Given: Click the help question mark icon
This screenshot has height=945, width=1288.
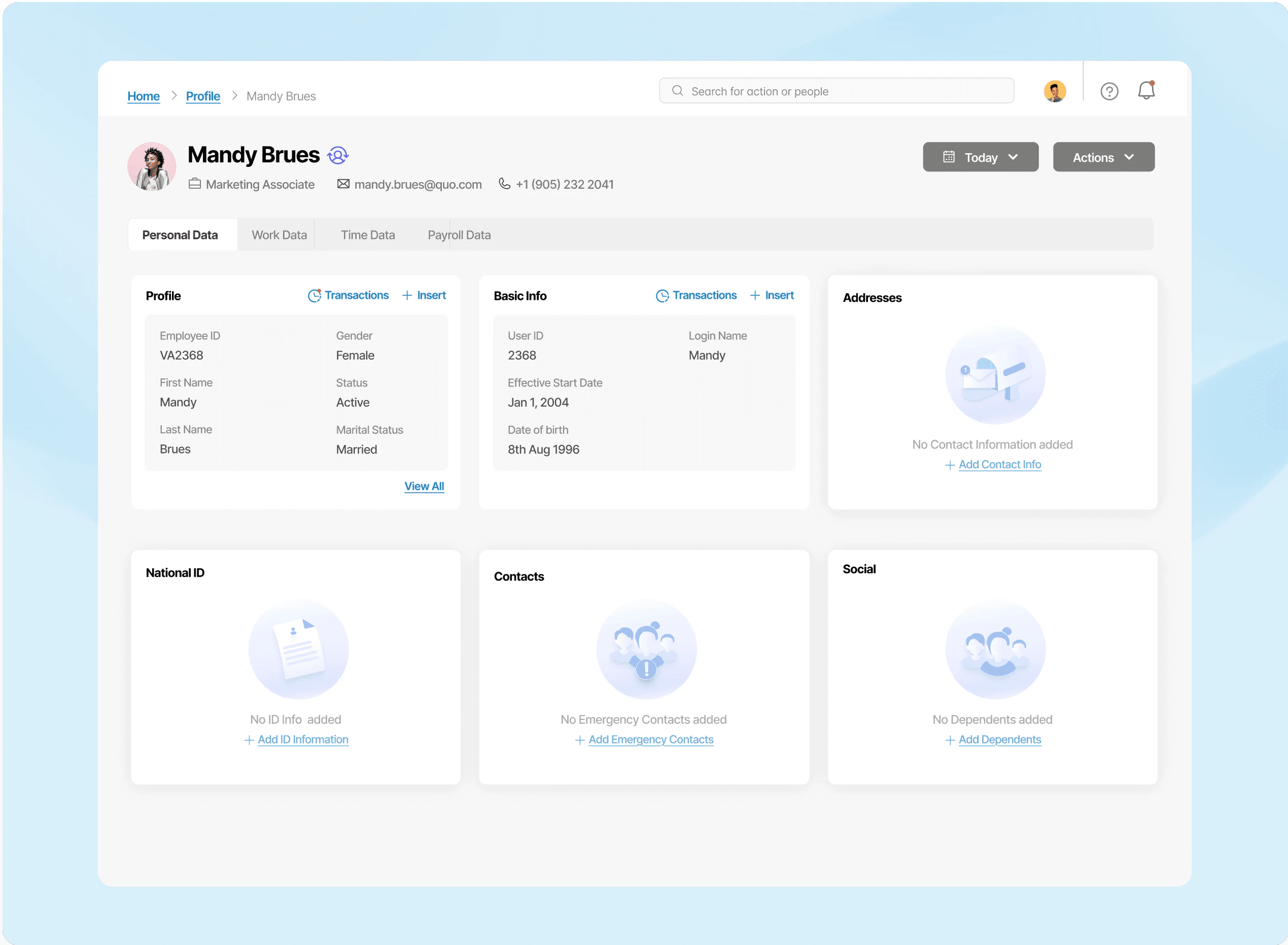Looking at the screenshot, I should click(1109, 91).
